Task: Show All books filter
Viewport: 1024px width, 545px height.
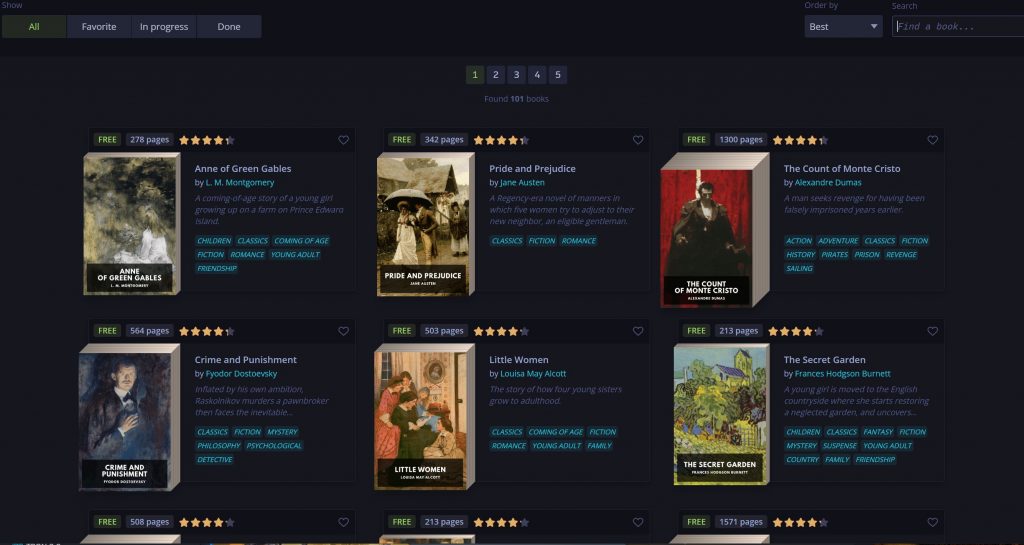Action: [34, 27]
